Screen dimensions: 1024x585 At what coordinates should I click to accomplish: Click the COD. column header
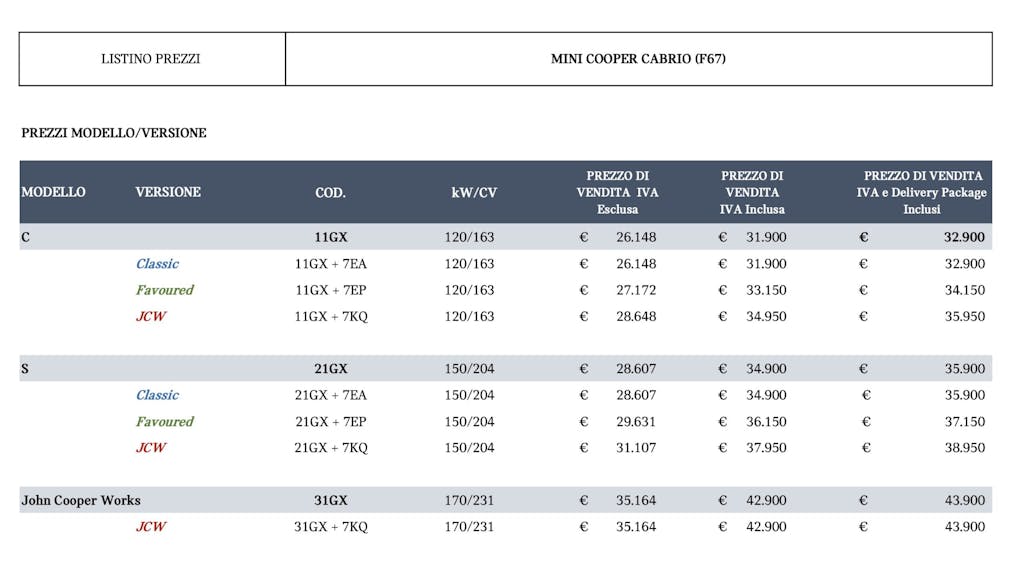330,193
